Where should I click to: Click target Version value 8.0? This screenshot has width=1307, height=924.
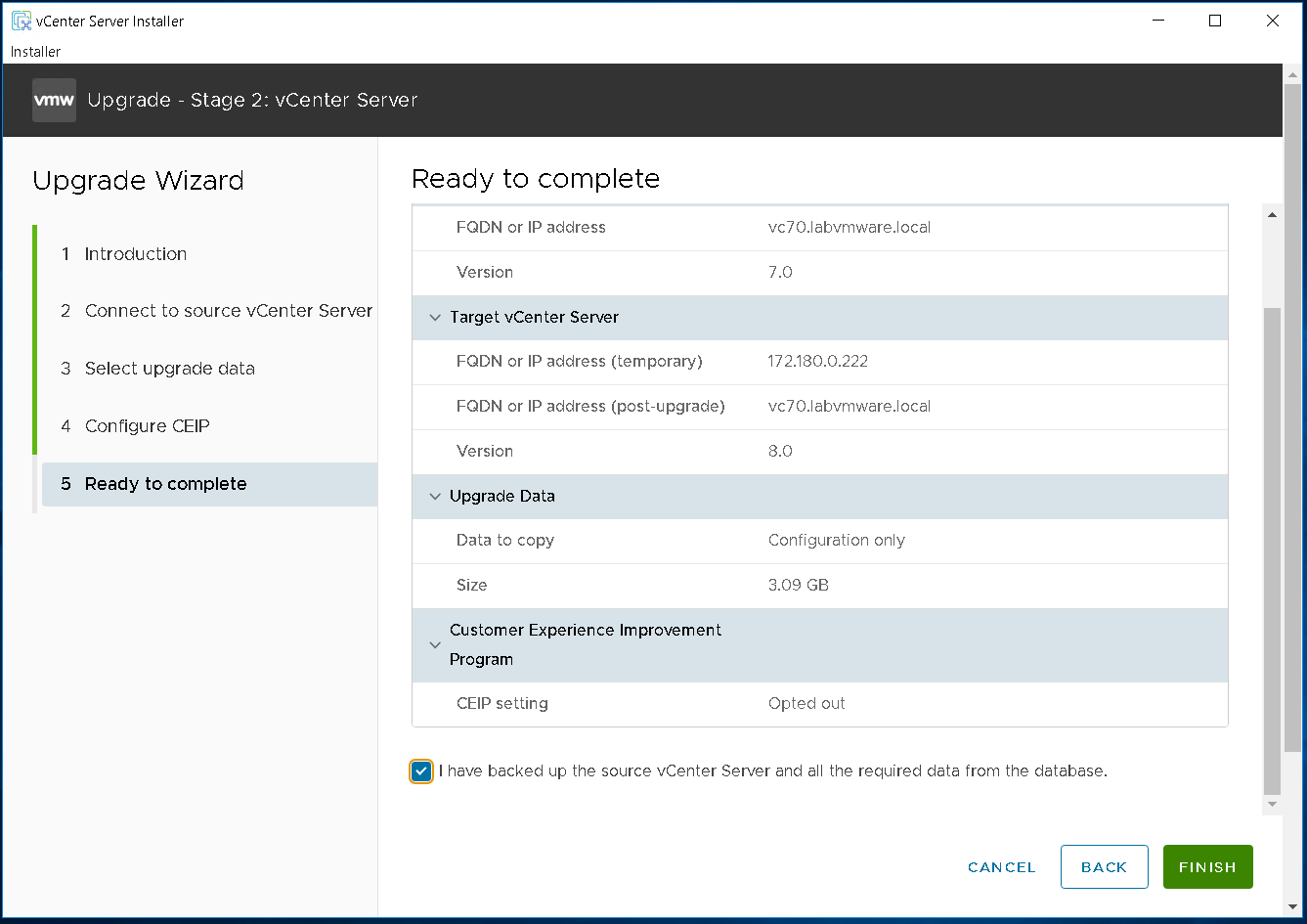780,452
